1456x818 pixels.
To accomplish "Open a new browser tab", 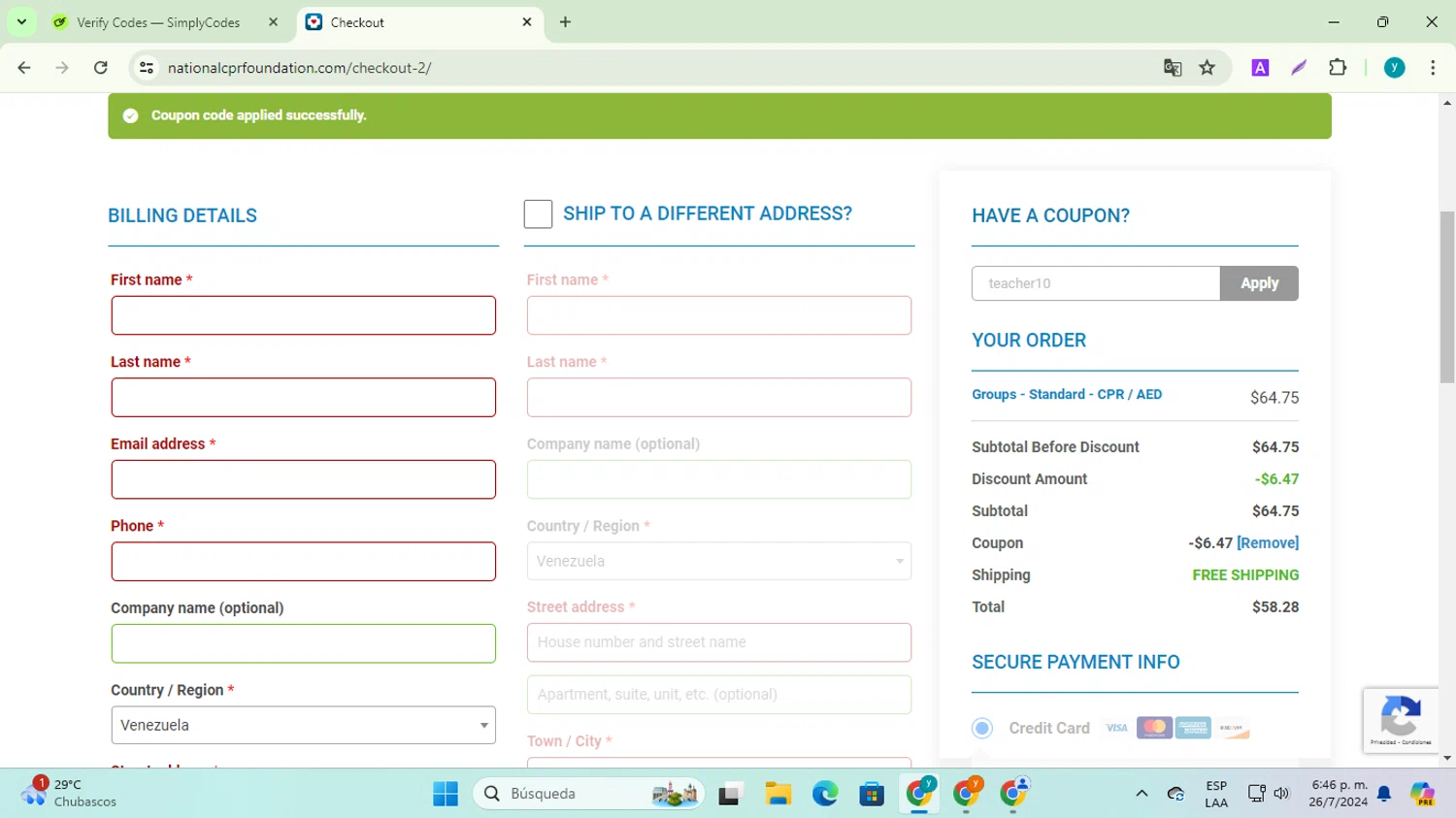I will pos(565,22).
